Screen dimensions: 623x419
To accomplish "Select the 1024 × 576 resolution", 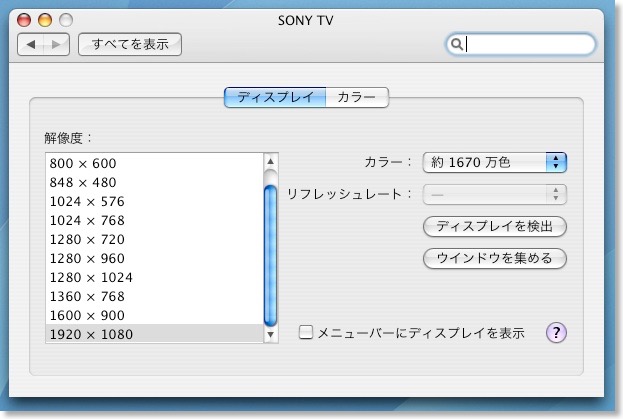I will [154, 201].
